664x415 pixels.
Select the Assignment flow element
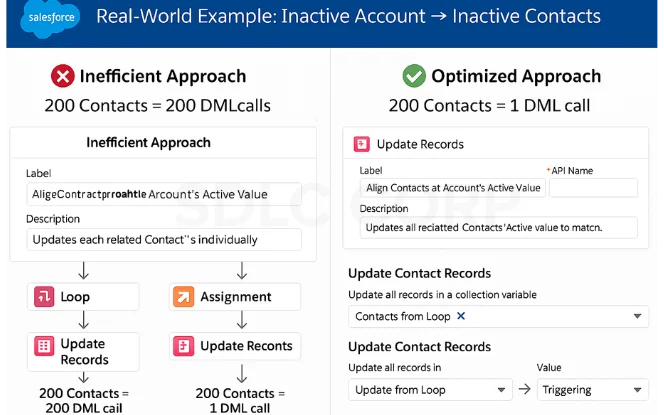coord(235,297)
